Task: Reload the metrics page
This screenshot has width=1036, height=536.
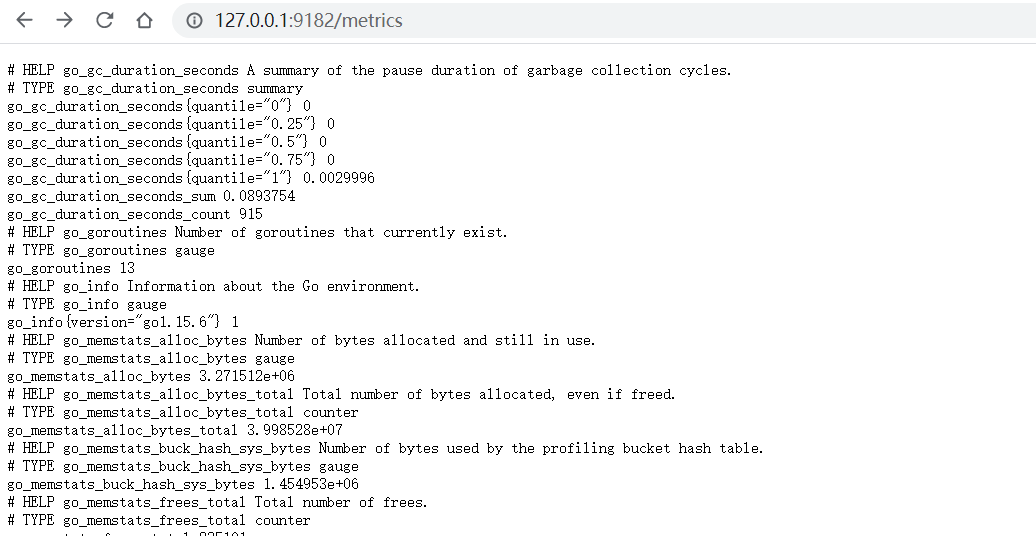Action: pos(104,20)
